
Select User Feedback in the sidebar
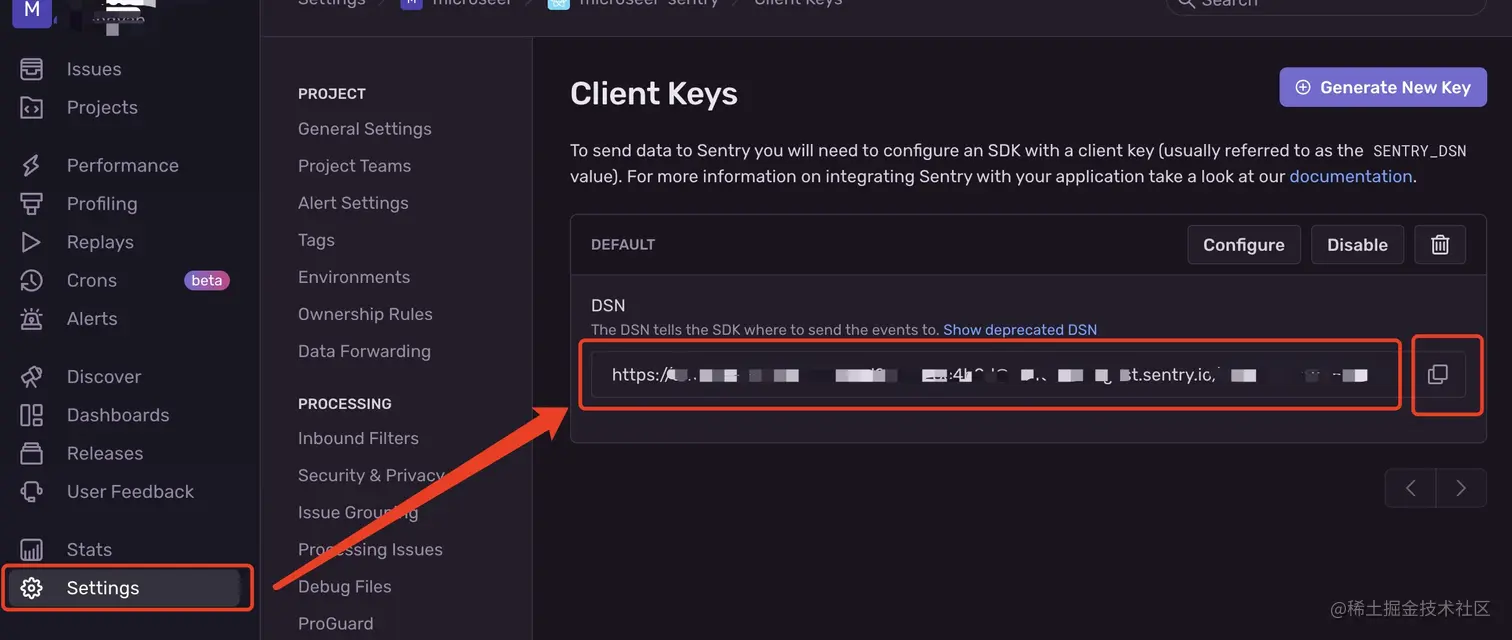tap(130, 491)
